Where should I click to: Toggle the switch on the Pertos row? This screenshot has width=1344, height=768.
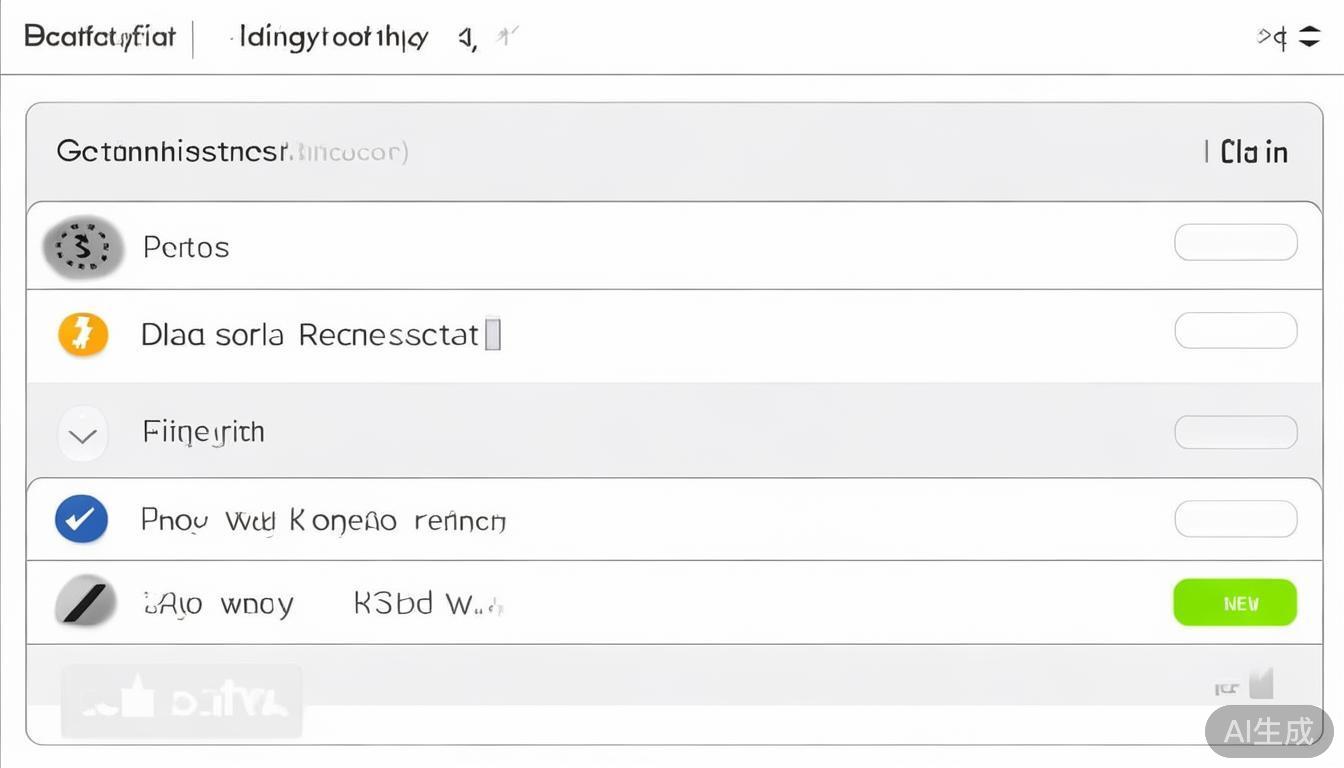click(1235, 242)
